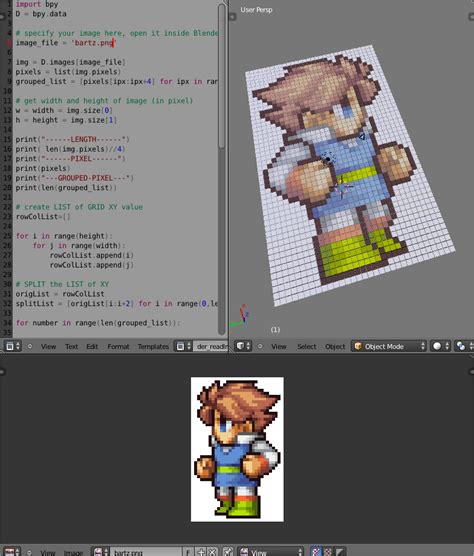Add new image with plus button
This screenshot has width=474, height=556.
(200, 552)
